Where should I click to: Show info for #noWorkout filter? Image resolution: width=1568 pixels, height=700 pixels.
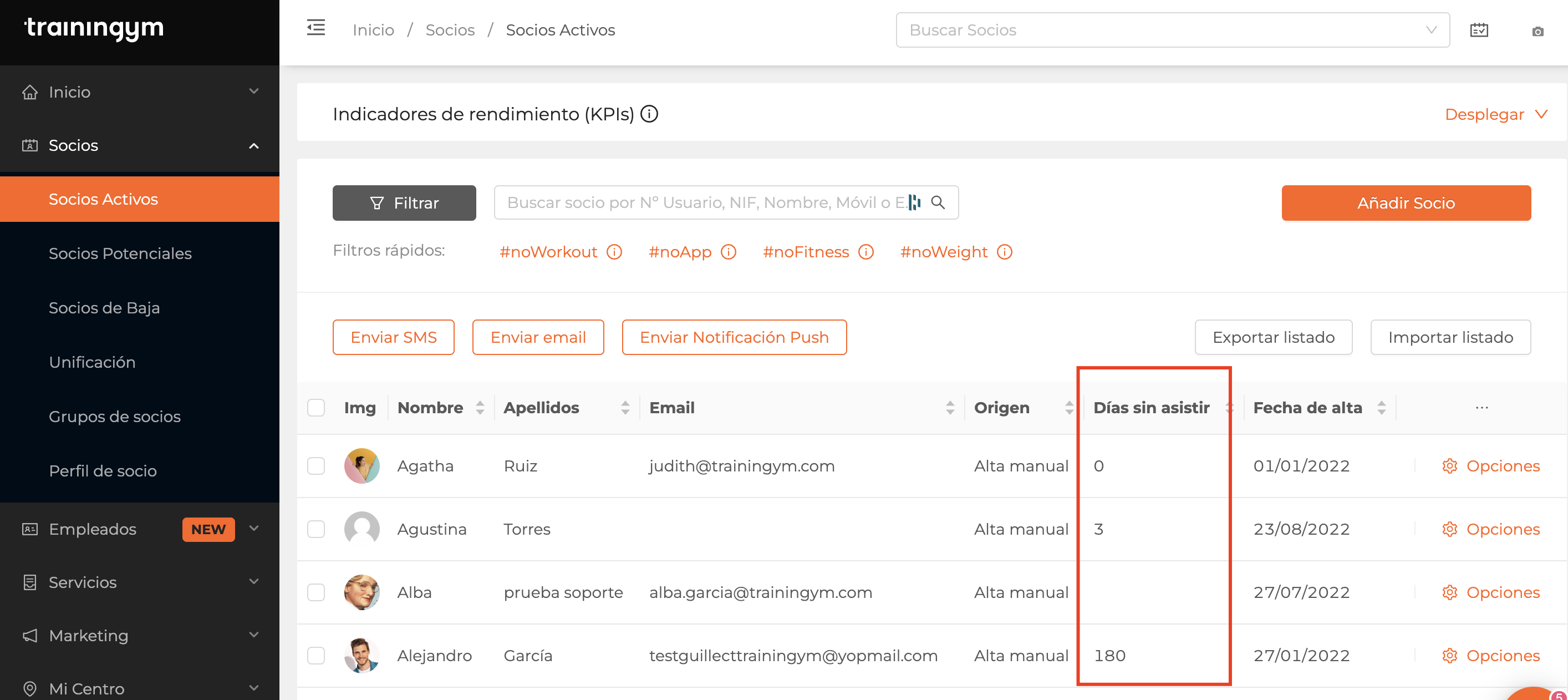[x=615, y=252]
